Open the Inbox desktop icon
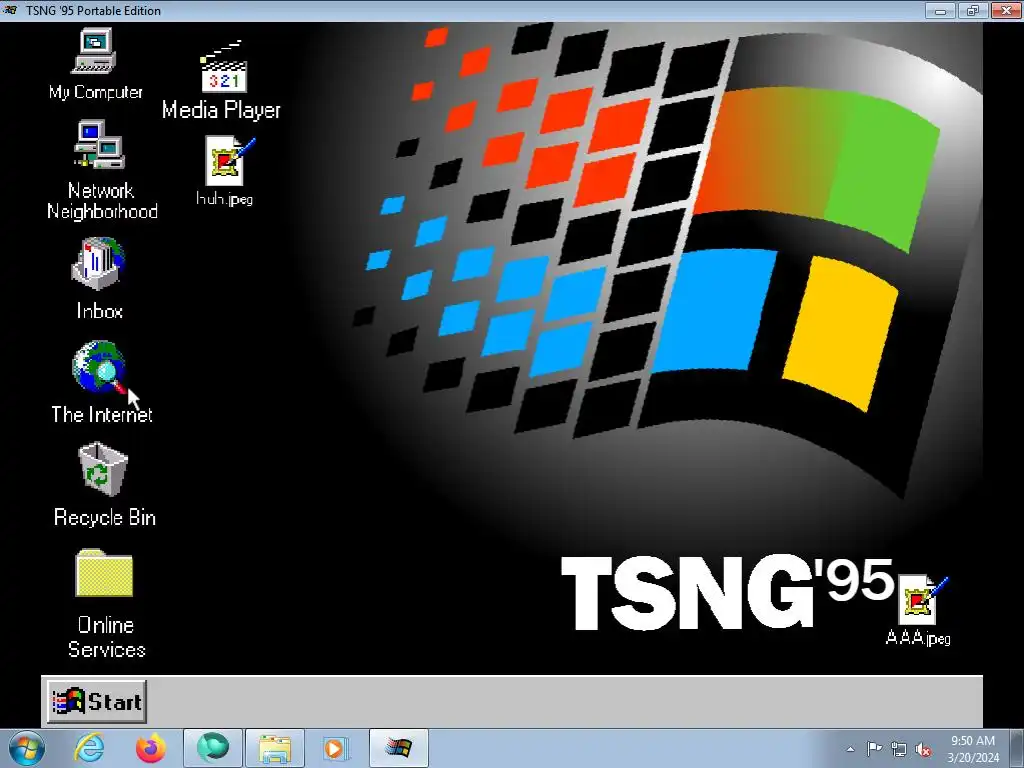The width and height of the screenshot is (1024, 768). point(99,279)
